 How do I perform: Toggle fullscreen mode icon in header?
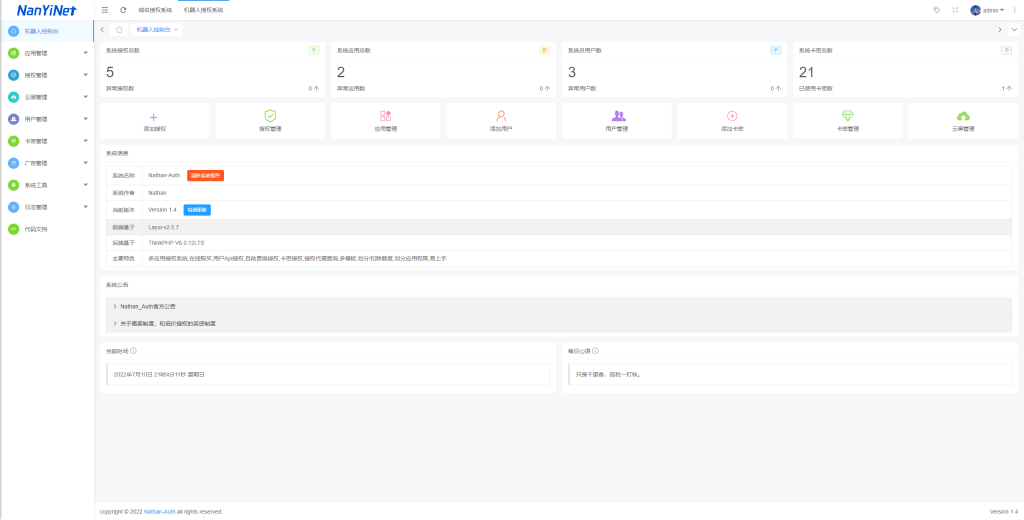[955, 10]
